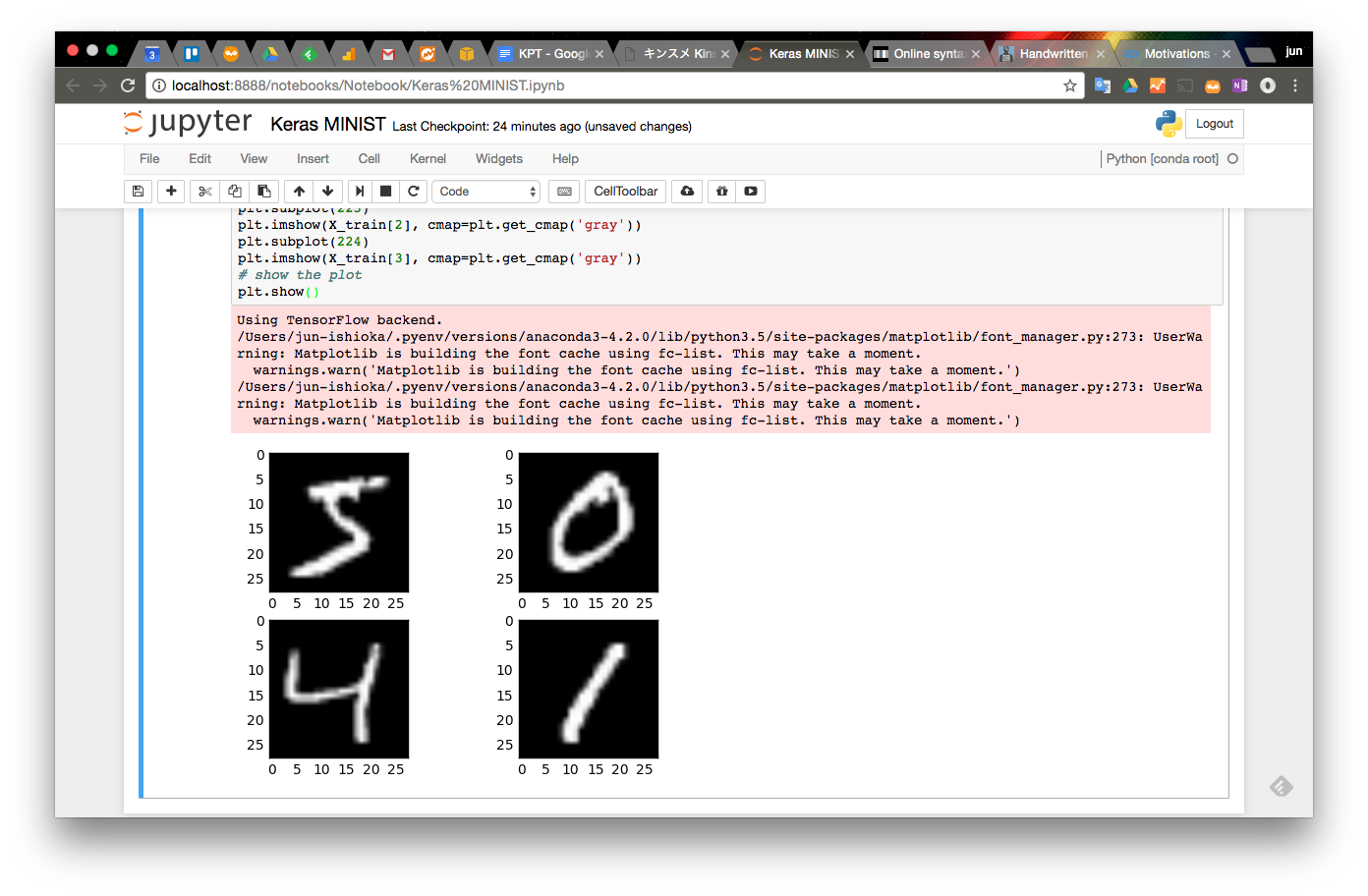Restart the kernel with the circular arrow icon
1368x896 pixels.
tap(414, 192)
